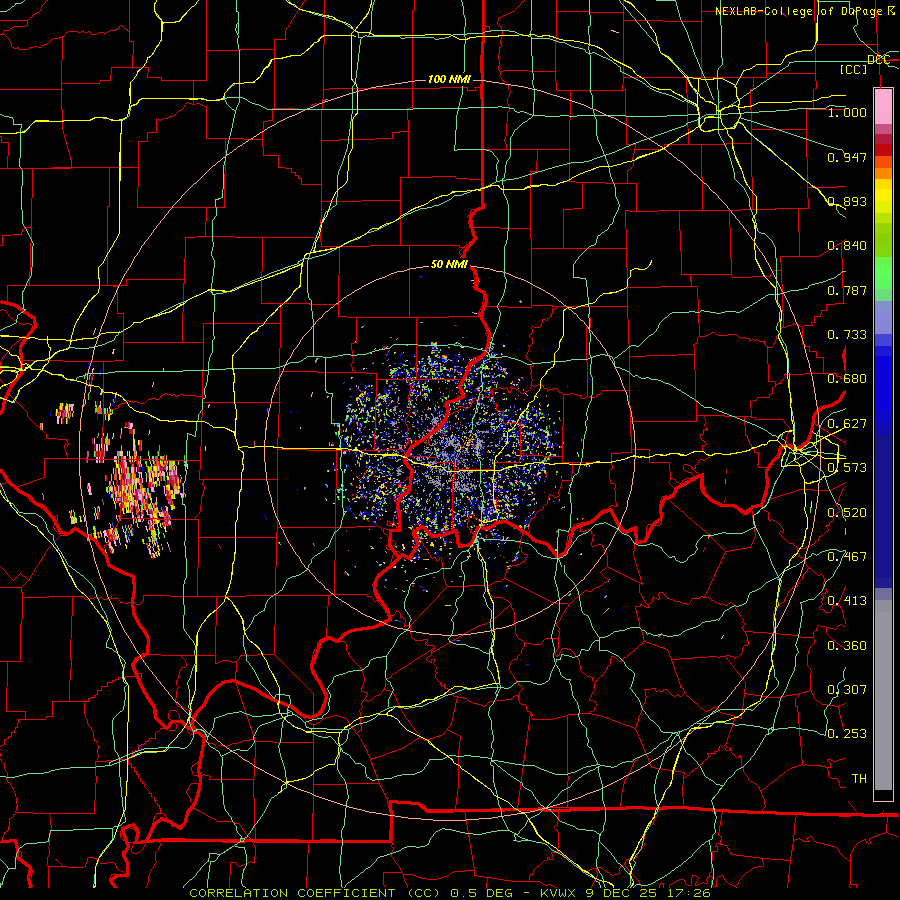Click the 0.360 value on the scale
The height and width of the screenshot is (900, 900).
click(847, 646)
